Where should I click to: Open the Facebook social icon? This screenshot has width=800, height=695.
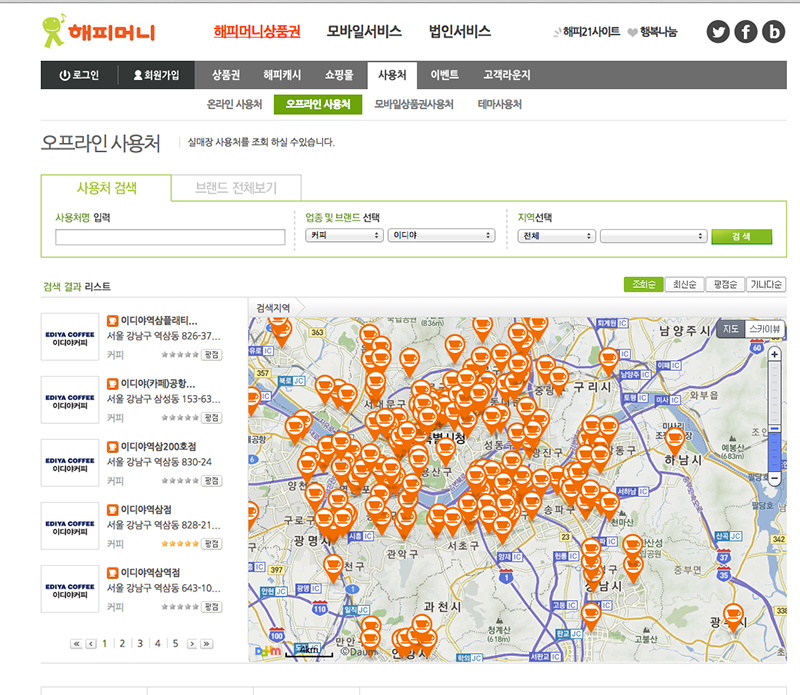(745, 32)
